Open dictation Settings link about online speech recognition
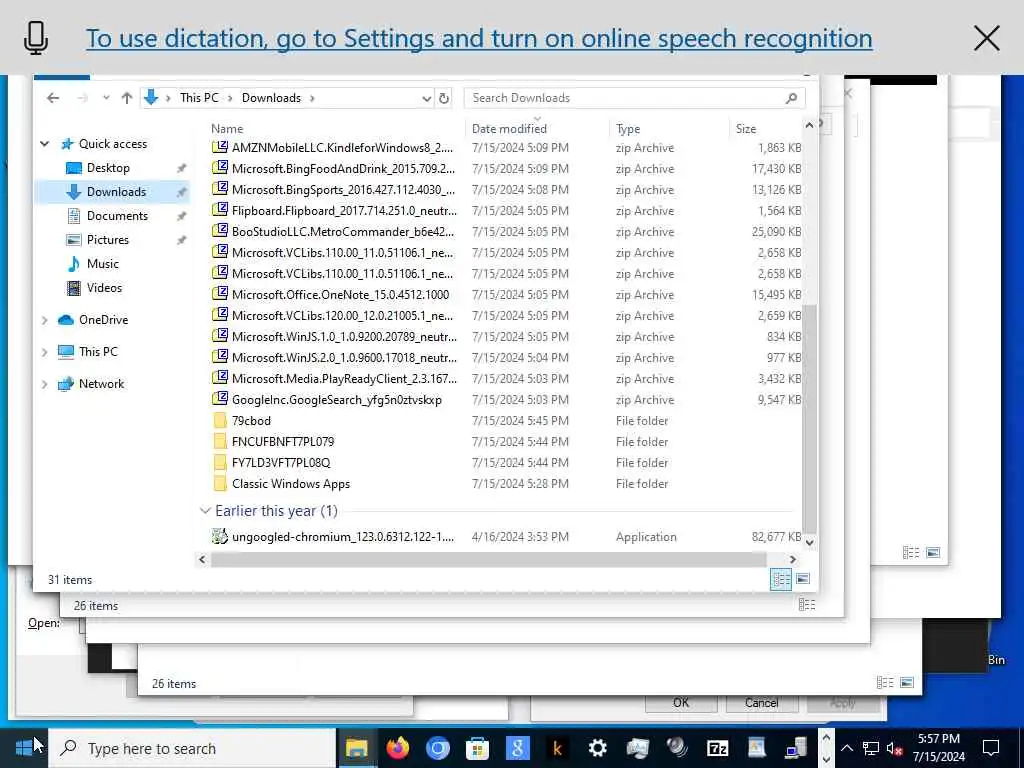Image resolution: width=1024 pixels, height=768 pixels. pos(479,39)
